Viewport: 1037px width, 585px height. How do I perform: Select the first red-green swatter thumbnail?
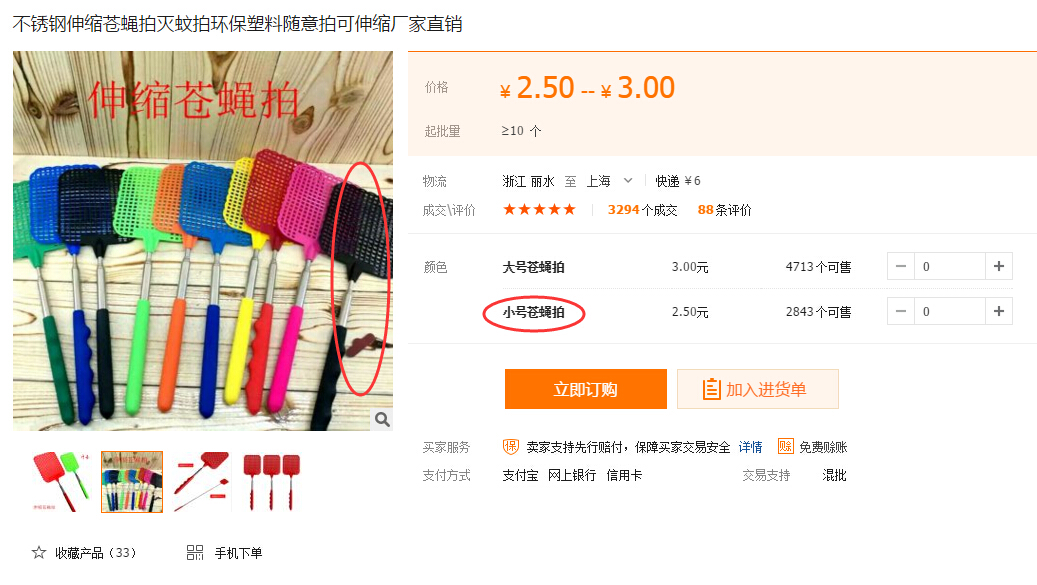click(61, 482)
